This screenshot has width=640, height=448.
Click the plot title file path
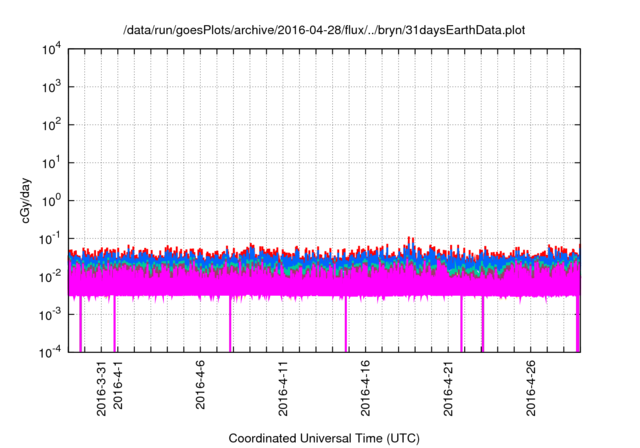click(x=324, y=31)
